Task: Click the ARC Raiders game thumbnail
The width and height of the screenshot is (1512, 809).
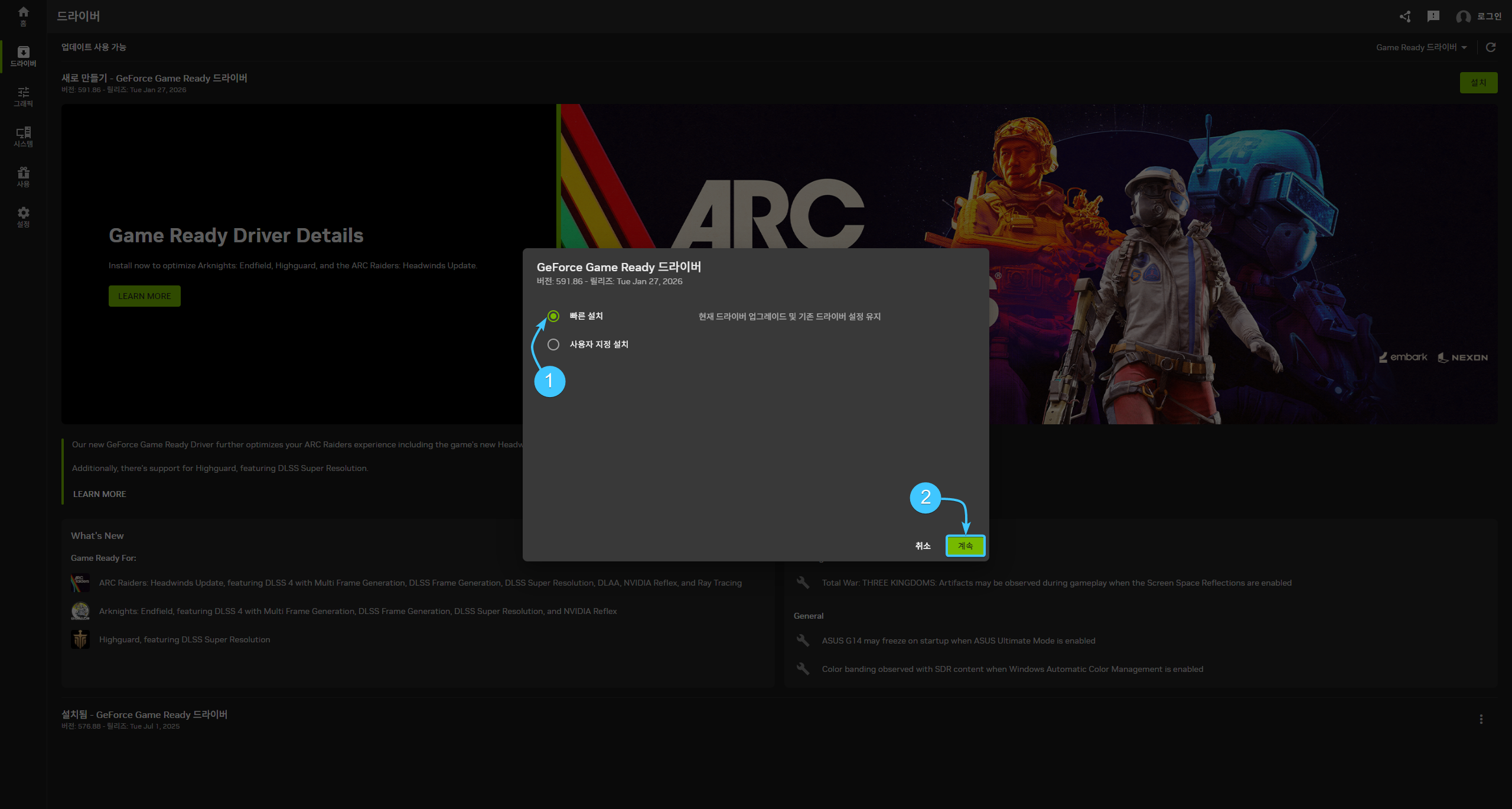Action: tap(80, 583)
